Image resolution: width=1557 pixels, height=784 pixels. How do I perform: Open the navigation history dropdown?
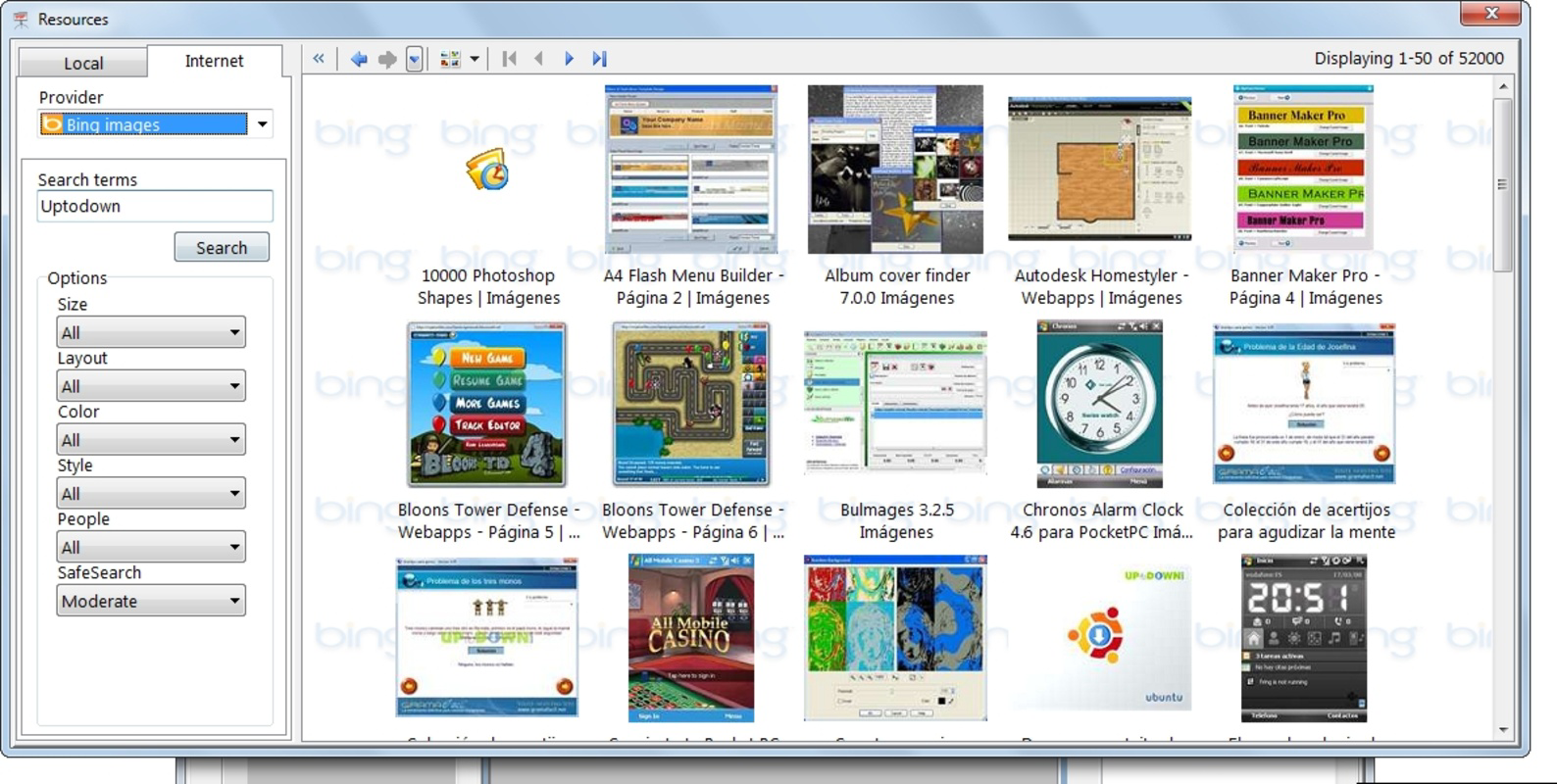(x=415, y=59)
